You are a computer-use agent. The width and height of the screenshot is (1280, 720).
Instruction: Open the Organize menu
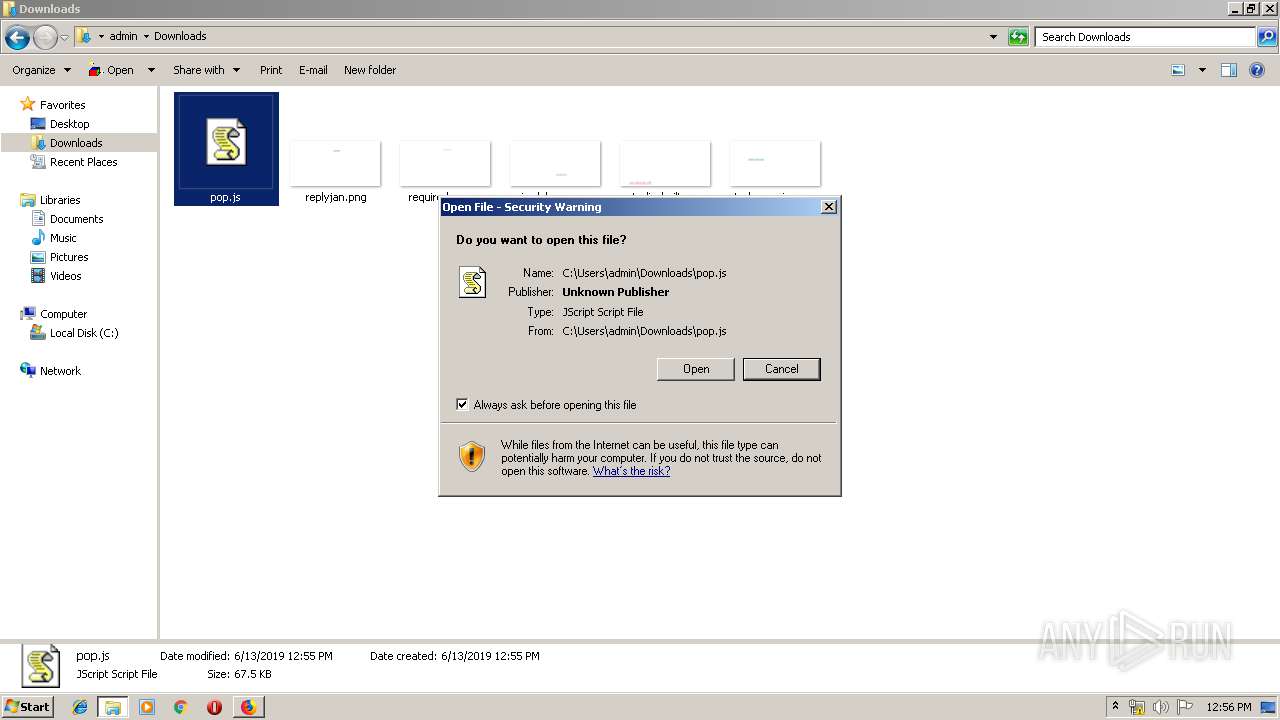click(x=41, y=70)
